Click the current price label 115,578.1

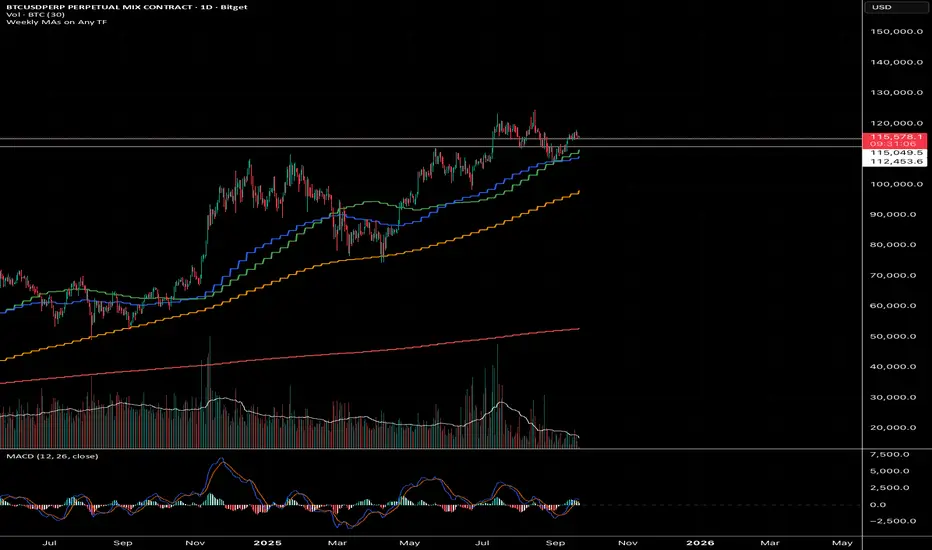896,137
